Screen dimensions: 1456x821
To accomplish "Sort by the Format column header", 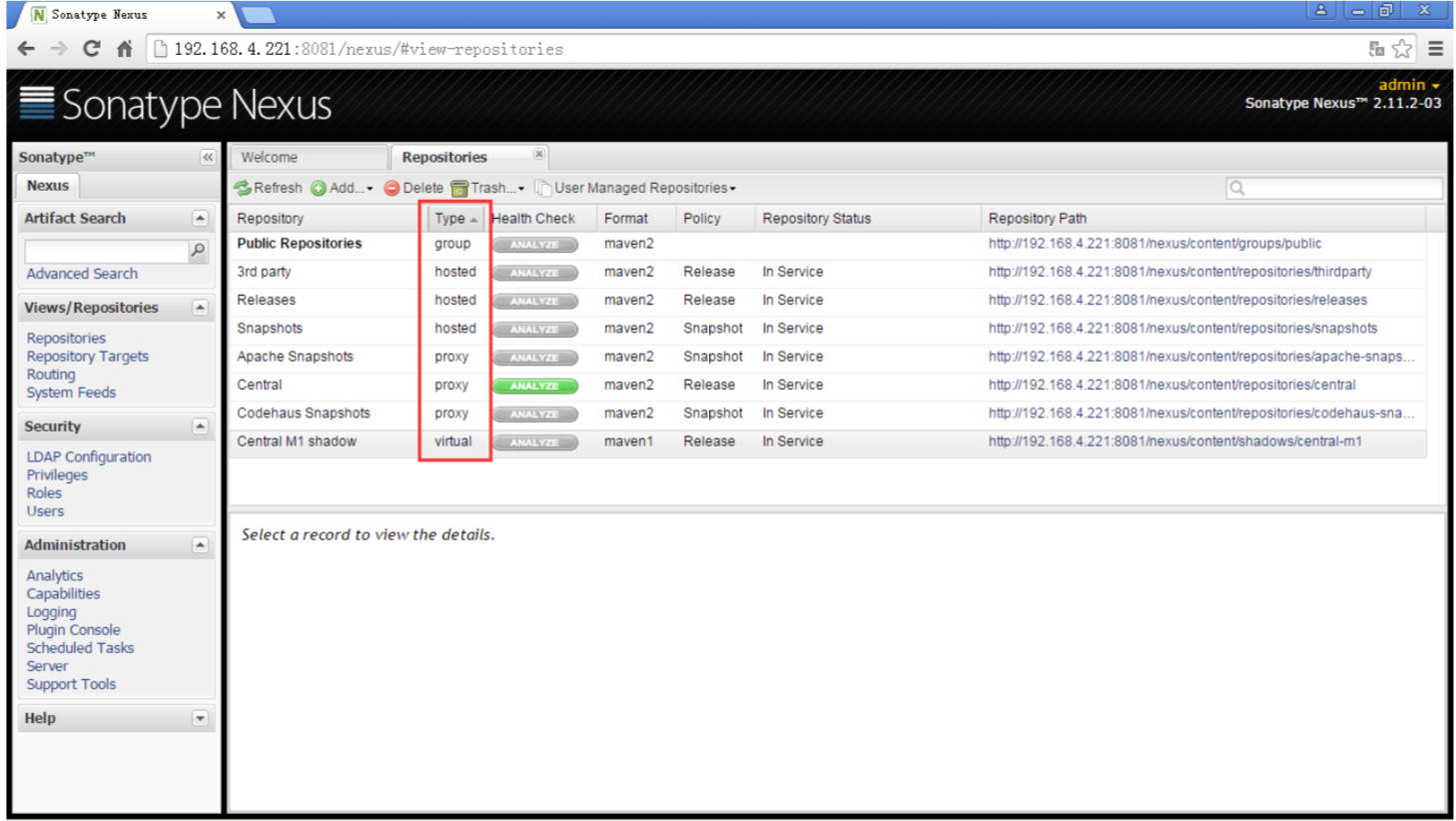I will (635, 219).
